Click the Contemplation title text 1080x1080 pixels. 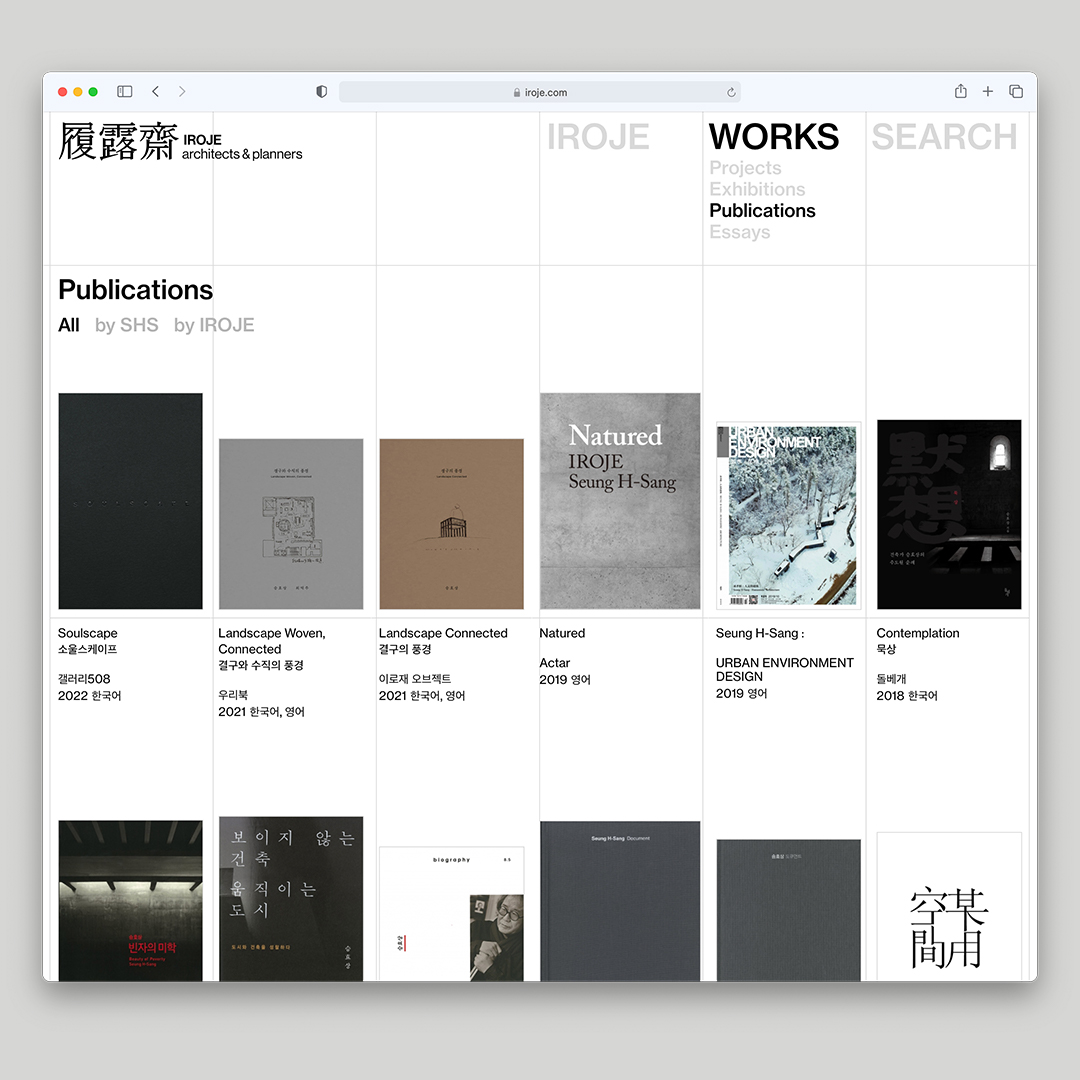point(917,633)
